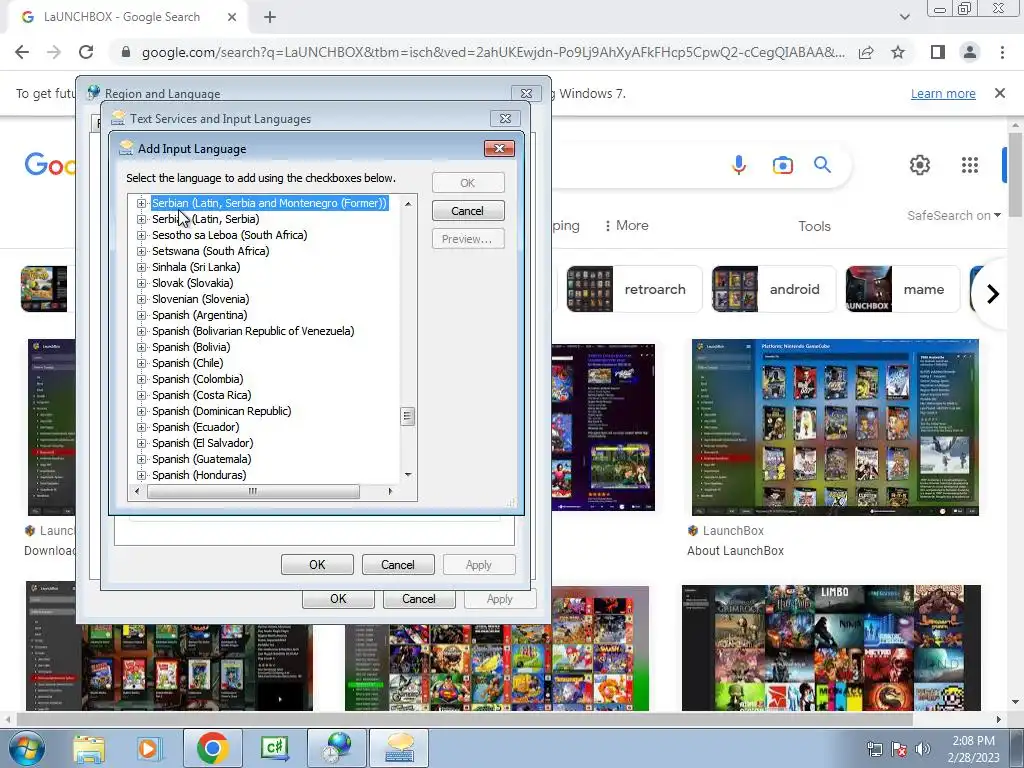Open the LIMBO game collage thumbnail
This screenshot has height=768, width=1024.
tap(831, 648)
